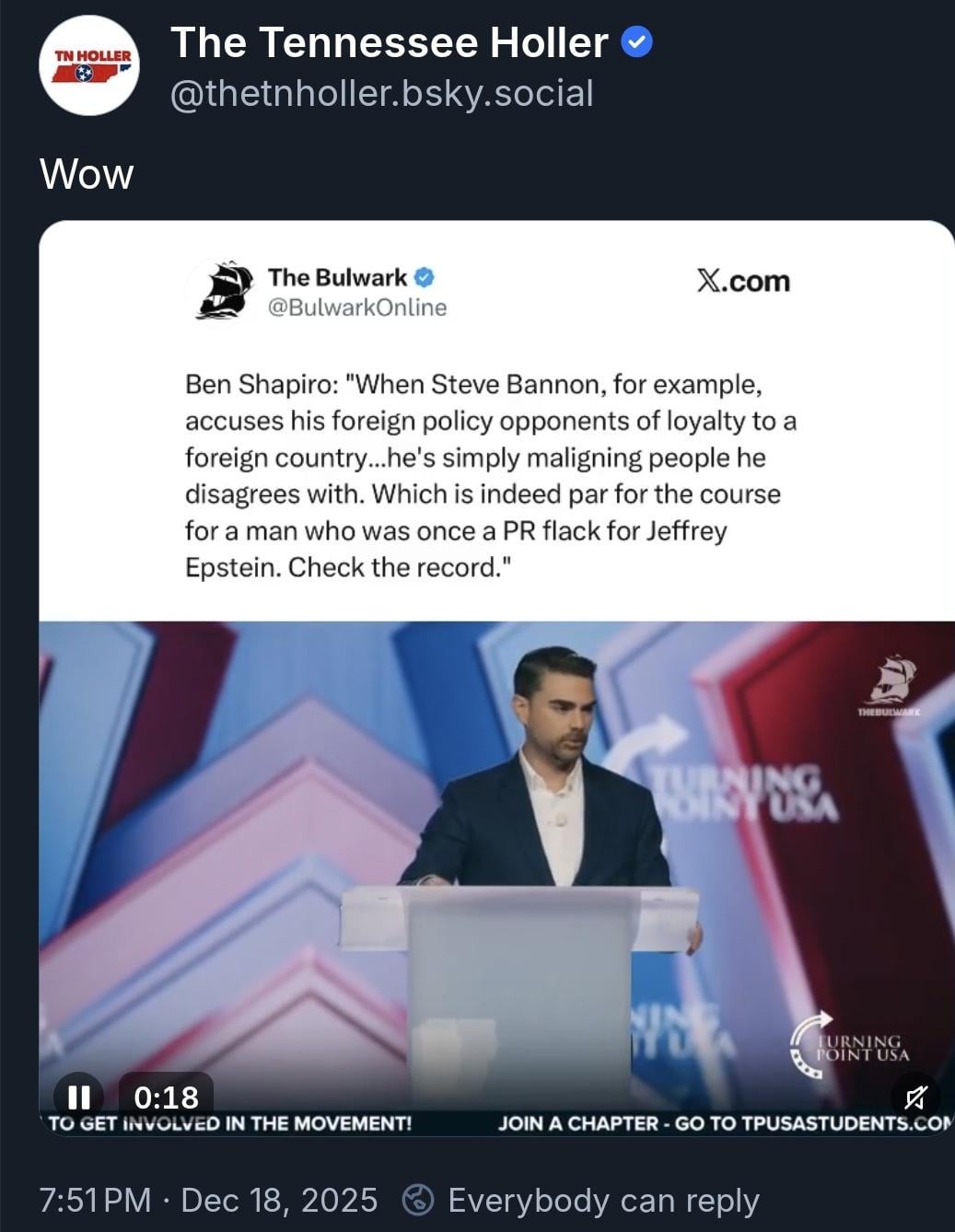
Task: Click The Tennessee Holler display name
Action: point(390,42)
